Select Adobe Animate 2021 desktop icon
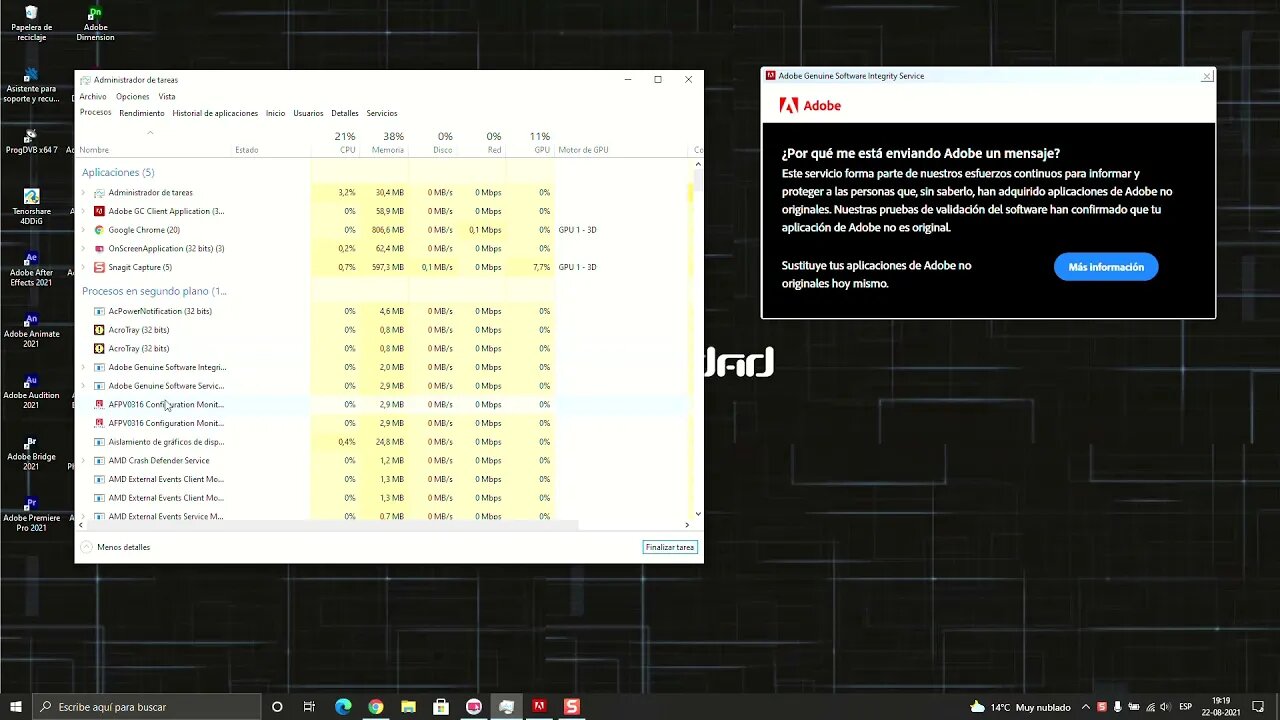This screenshot has height=720, width=1280. point(31,331)
